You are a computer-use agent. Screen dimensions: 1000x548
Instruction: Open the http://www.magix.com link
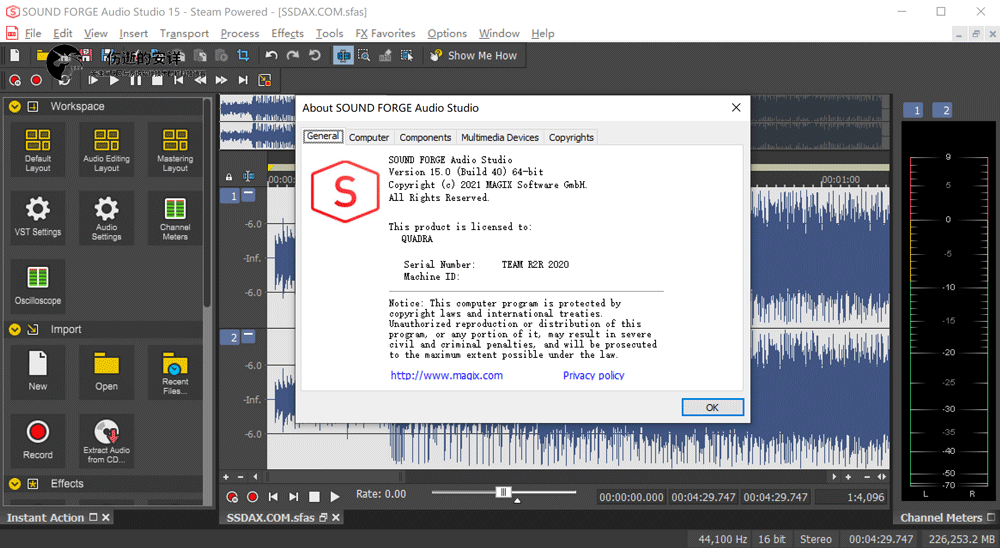point(446,375)
